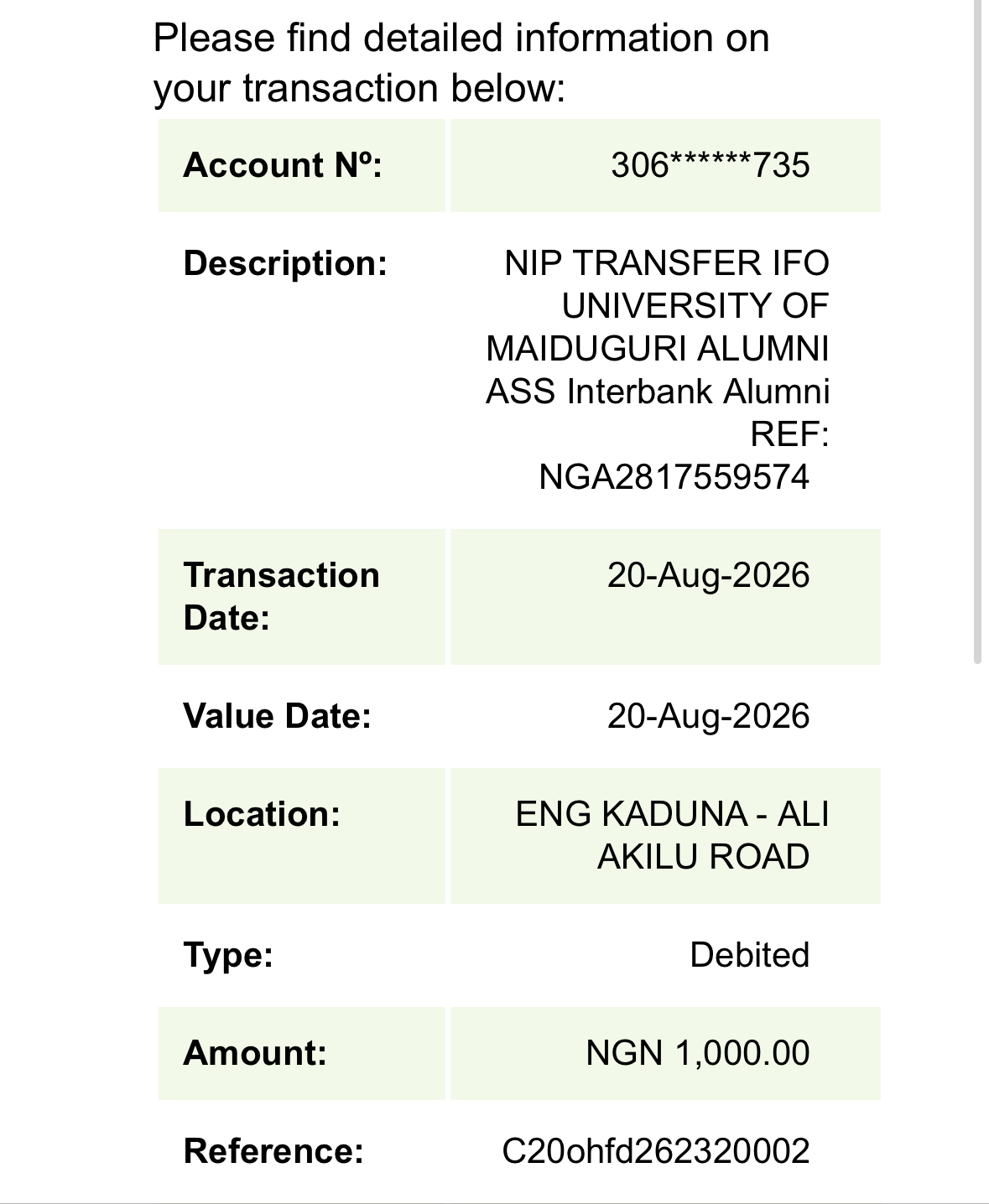This screenshot has height=1204, width=989.
Task: Click the Description label
Action: click(285, 263)
